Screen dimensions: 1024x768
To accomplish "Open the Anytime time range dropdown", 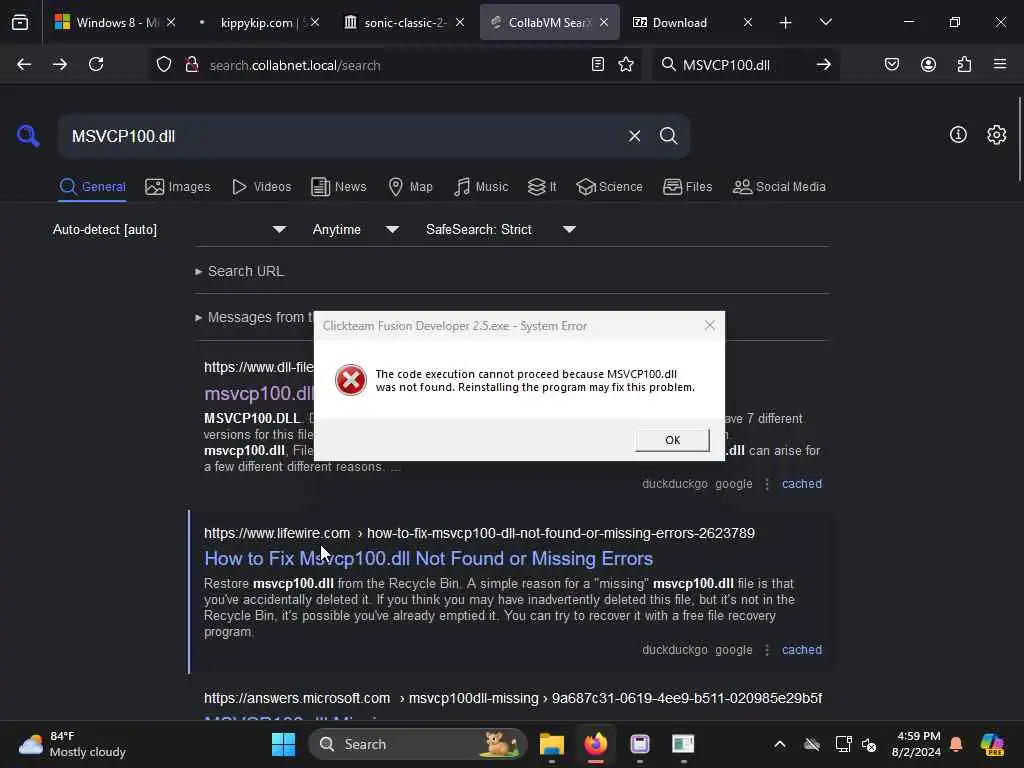I will coord(355,229).
